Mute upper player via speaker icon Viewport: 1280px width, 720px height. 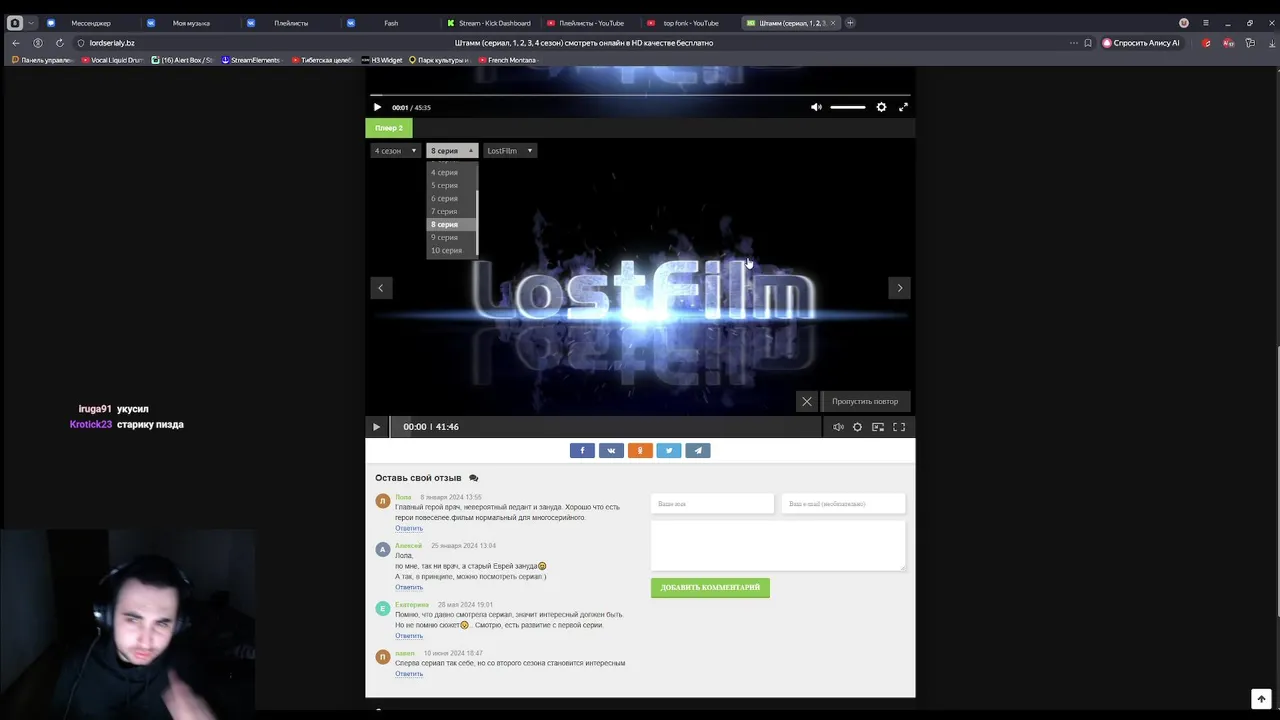816,107
